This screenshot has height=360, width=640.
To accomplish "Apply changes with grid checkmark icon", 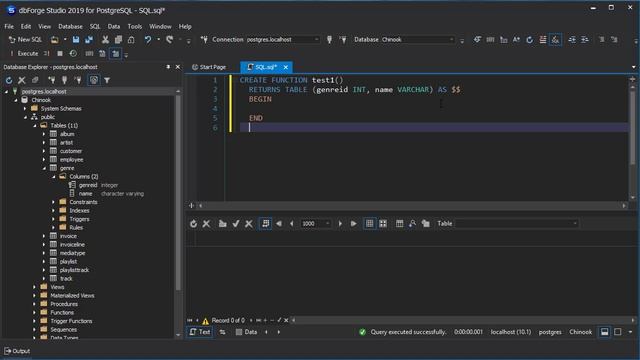I will pos(236,224).
